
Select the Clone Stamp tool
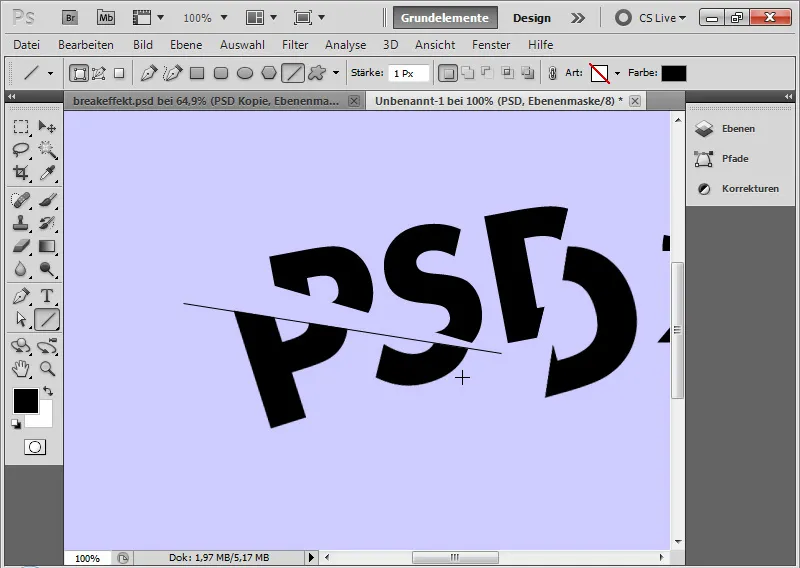[21, 223]
